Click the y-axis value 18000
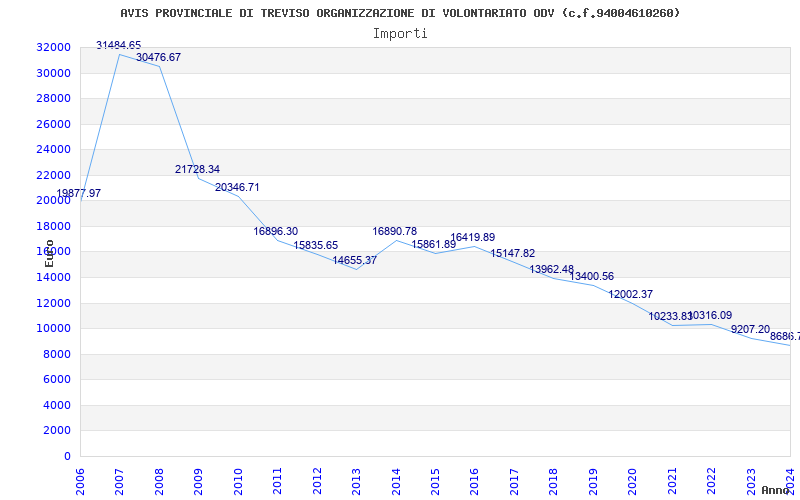800x500 pixels. tap(54, 226)
